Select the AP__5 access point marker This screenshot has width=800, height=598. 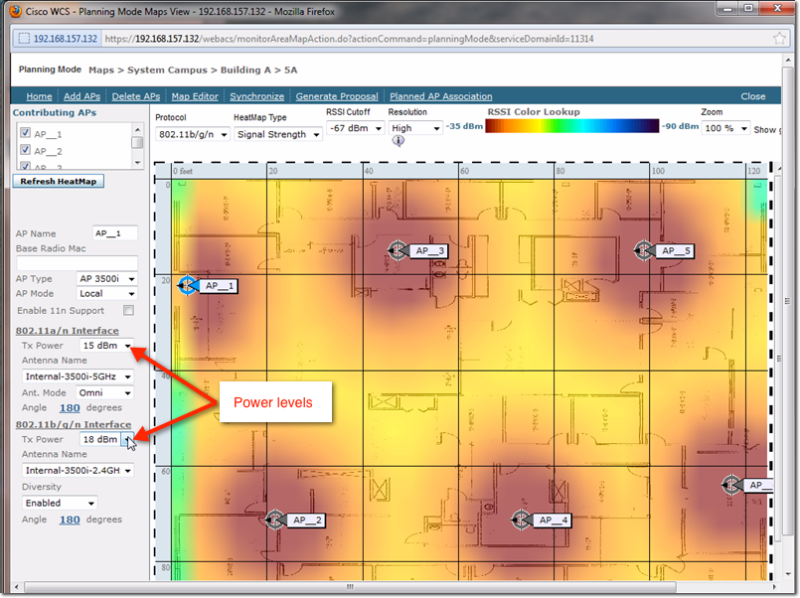tap(644, 251)
